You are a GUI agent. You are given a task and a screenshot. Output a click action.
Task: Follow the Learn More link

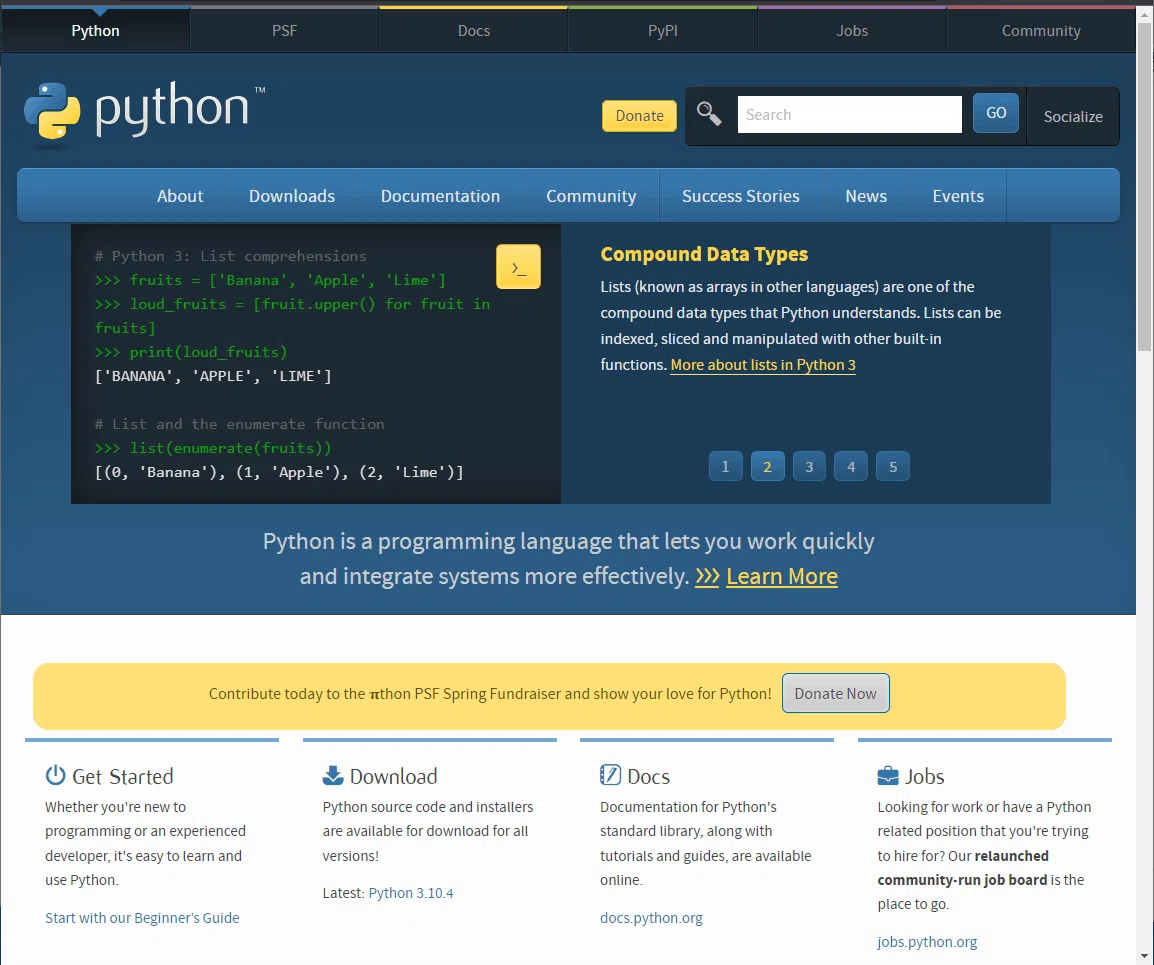782,576
